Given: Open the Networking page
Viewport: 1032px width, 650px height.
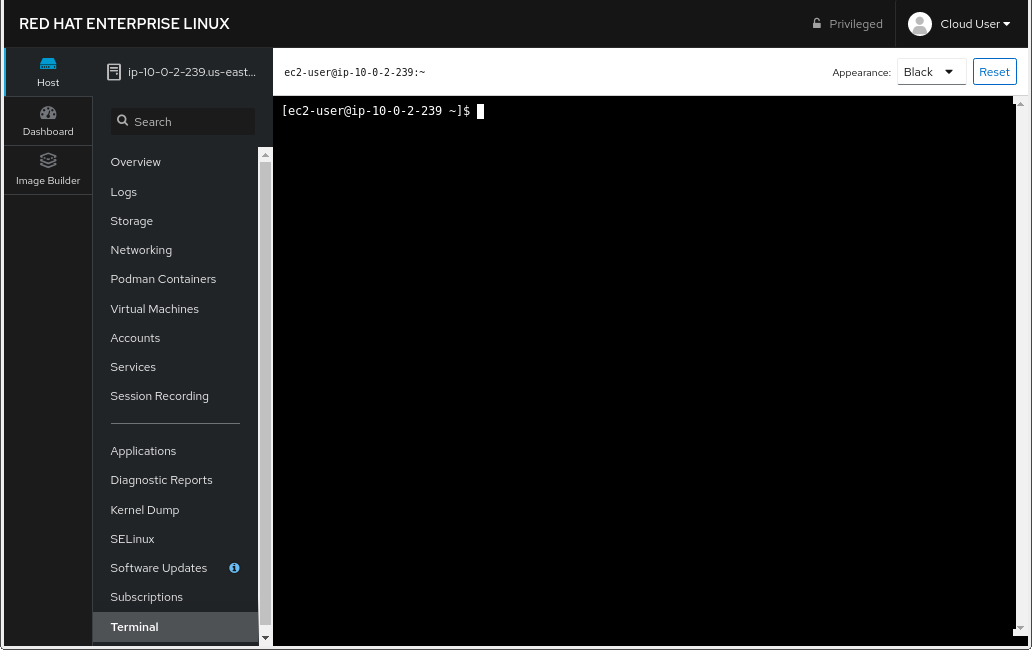Looking at the screenshot, I should pos(141,250).
